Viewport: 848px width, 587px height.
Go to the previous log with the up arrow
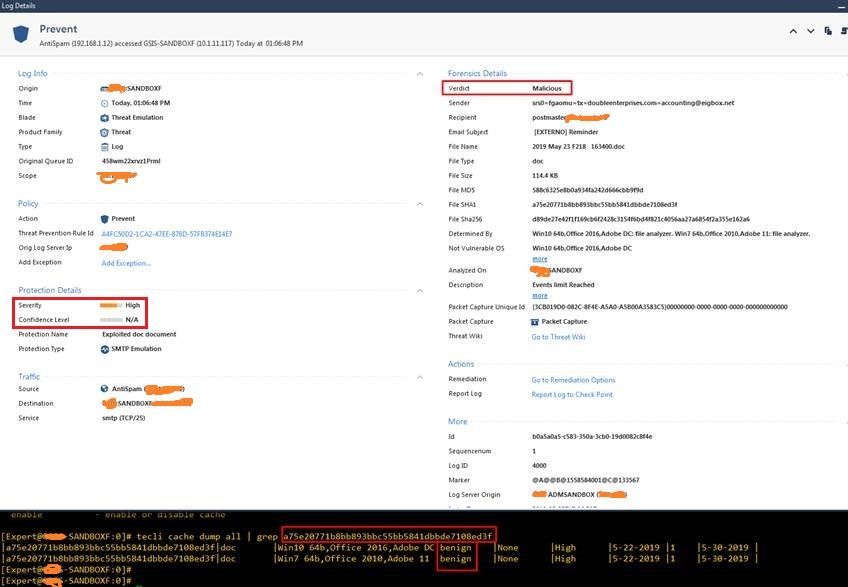793,31
